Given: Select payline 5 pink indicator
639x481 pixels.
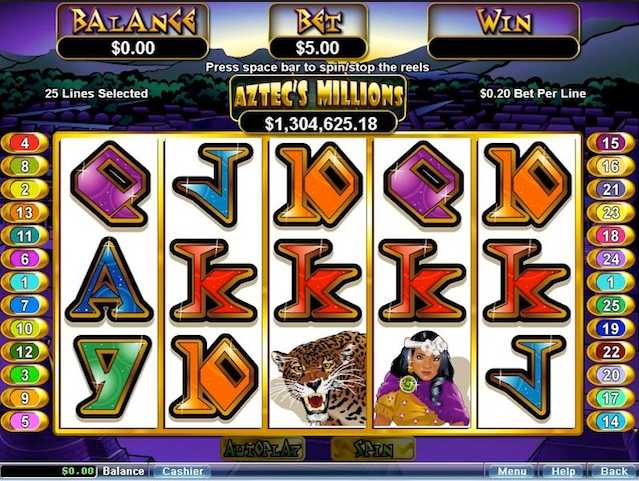Looking at the screenshot, I should click(25, 421).
